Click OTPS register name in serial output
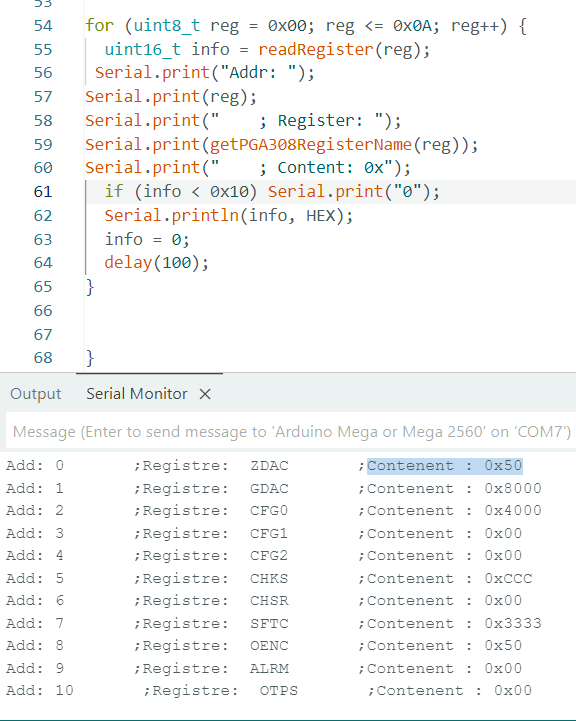The height and width of the screenshot is (721, 576). (279, 691)
